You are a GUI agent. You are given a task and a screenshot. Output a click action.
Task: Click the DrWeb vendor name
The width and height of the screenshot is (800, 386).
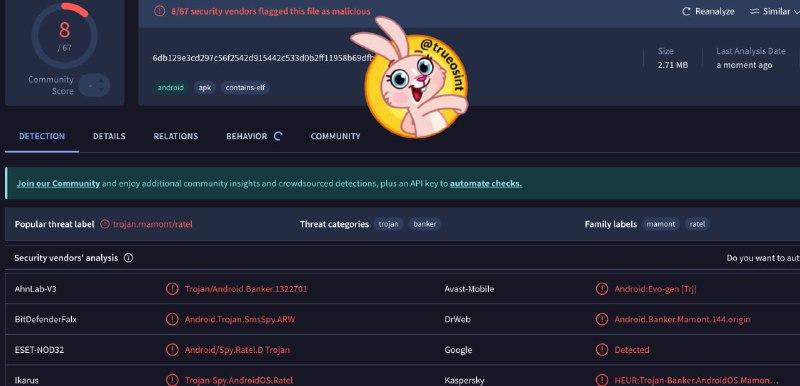pos(457,320)
